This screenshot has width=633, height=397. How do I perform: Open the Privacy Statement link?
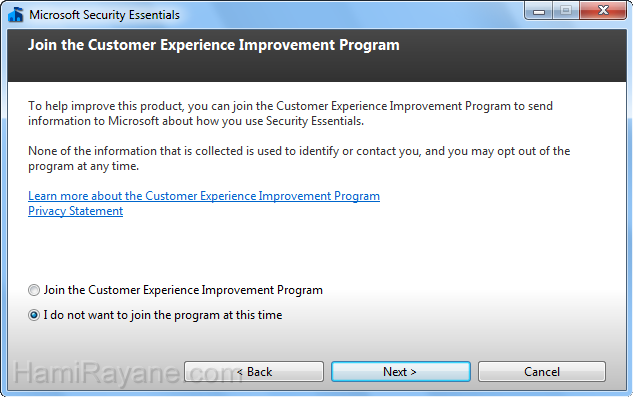[x=75, y=211]
